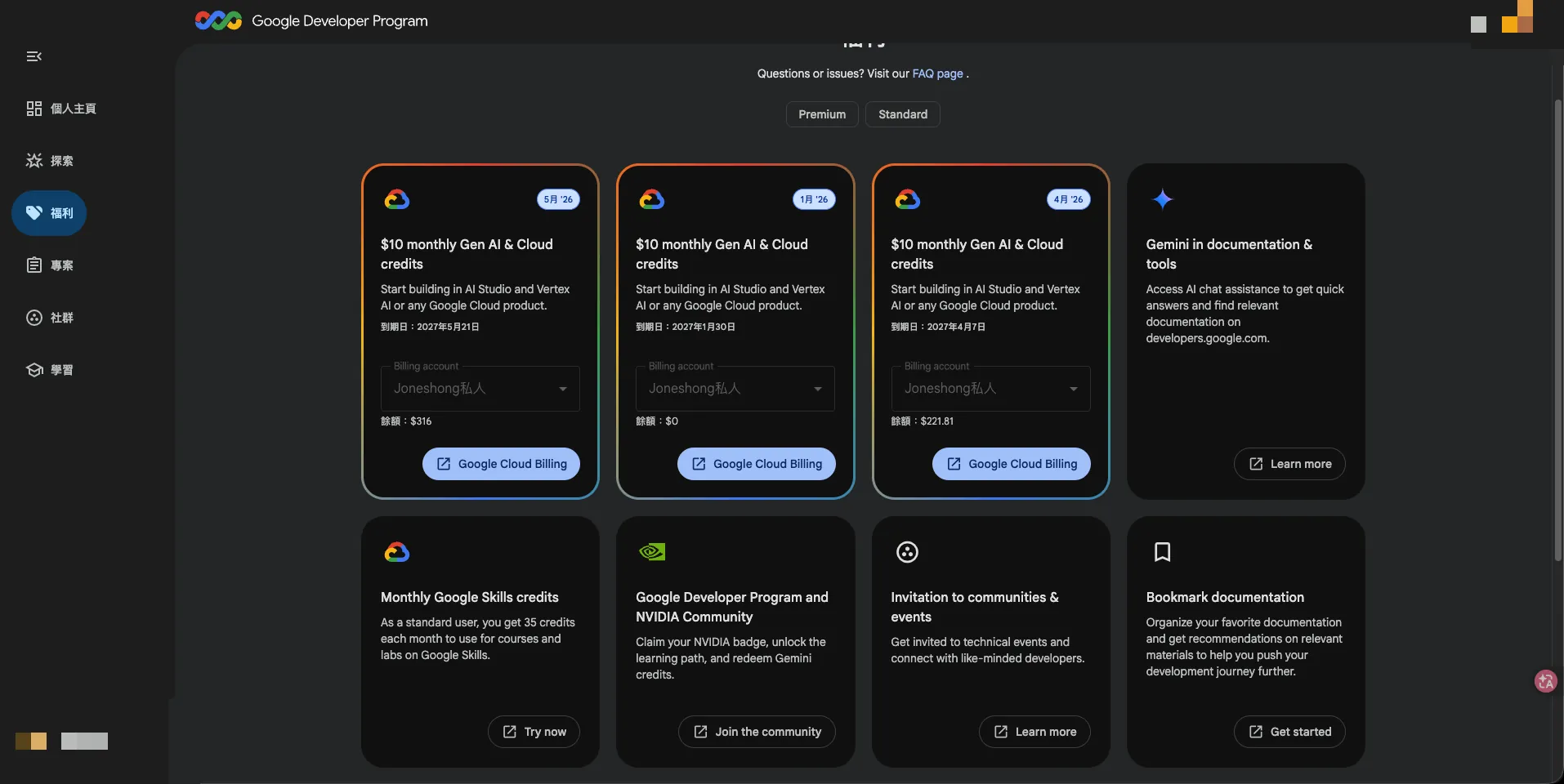The height and width of the screenshot is (784, 1564).
Task: Click the page vertical scrollbar
Action: tap(1557, 329)
